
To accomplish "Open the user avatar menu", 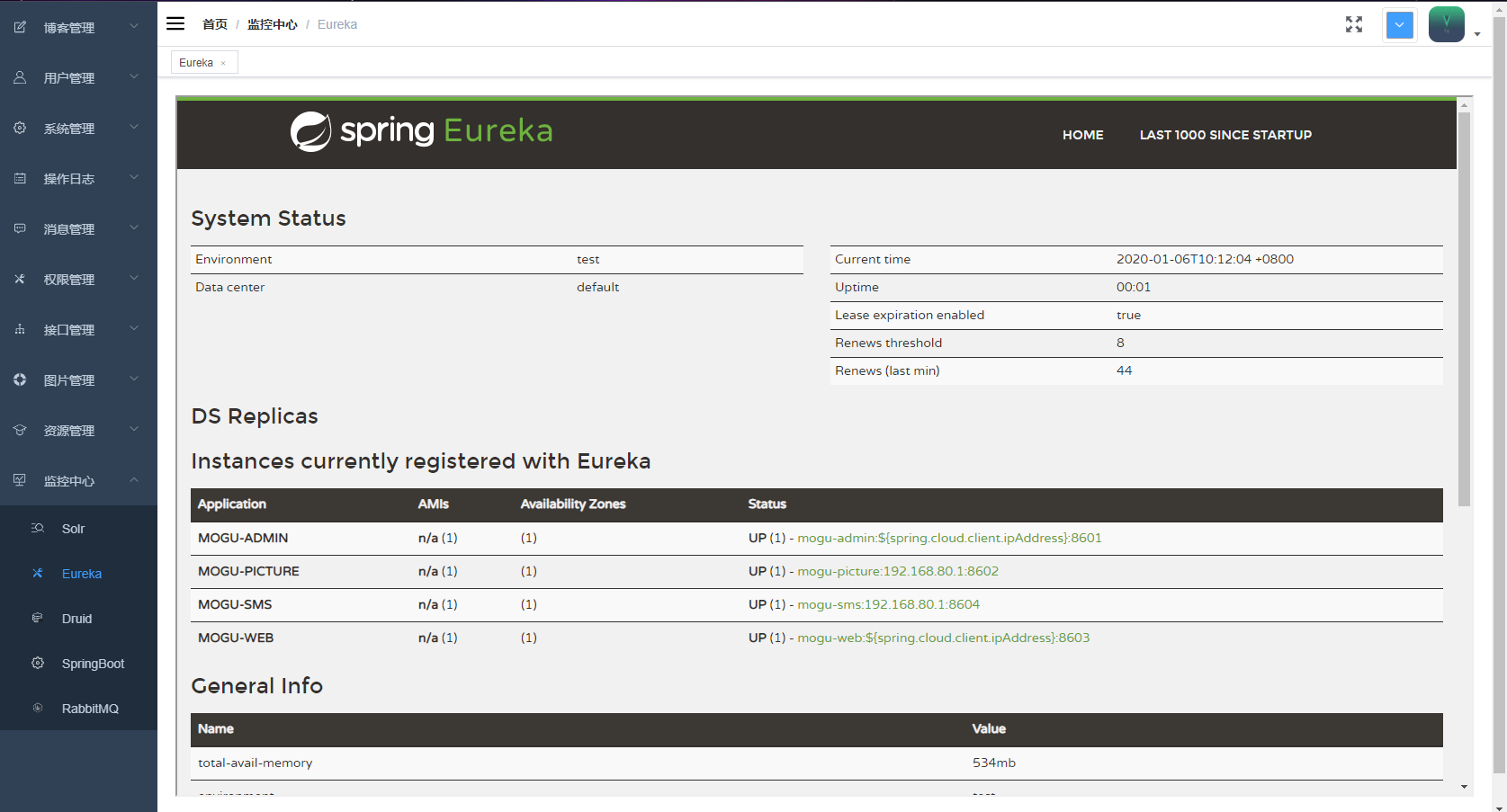I will 1447,24.
